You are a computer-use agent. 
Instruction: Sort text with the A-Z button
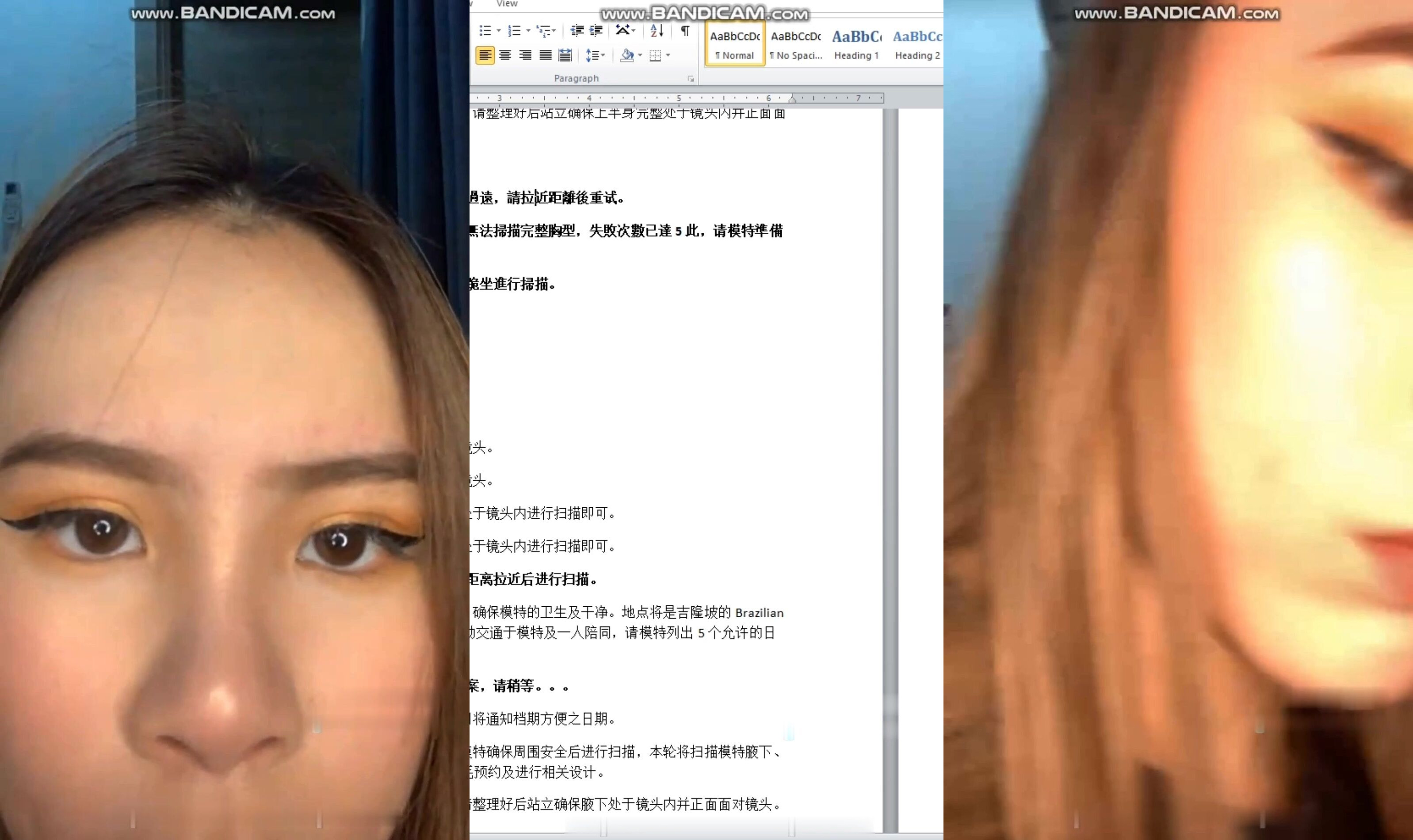(x=657, y=30)
